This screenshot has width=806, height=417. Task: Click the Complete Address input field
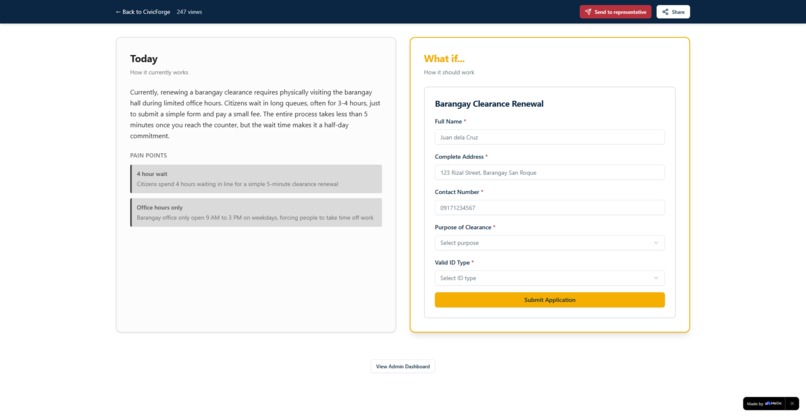point(549,173)
